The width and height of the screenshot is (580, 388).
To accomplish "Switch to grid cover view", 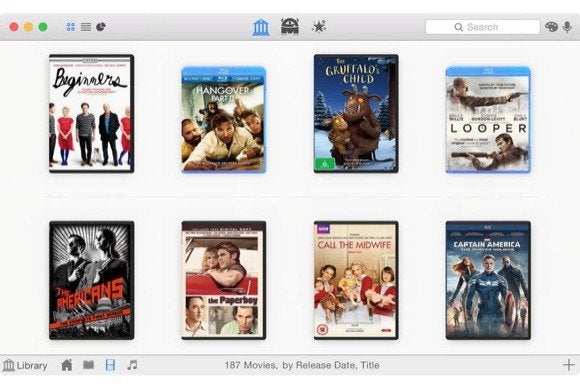I will pyautogui.click(x=71, y=27).
